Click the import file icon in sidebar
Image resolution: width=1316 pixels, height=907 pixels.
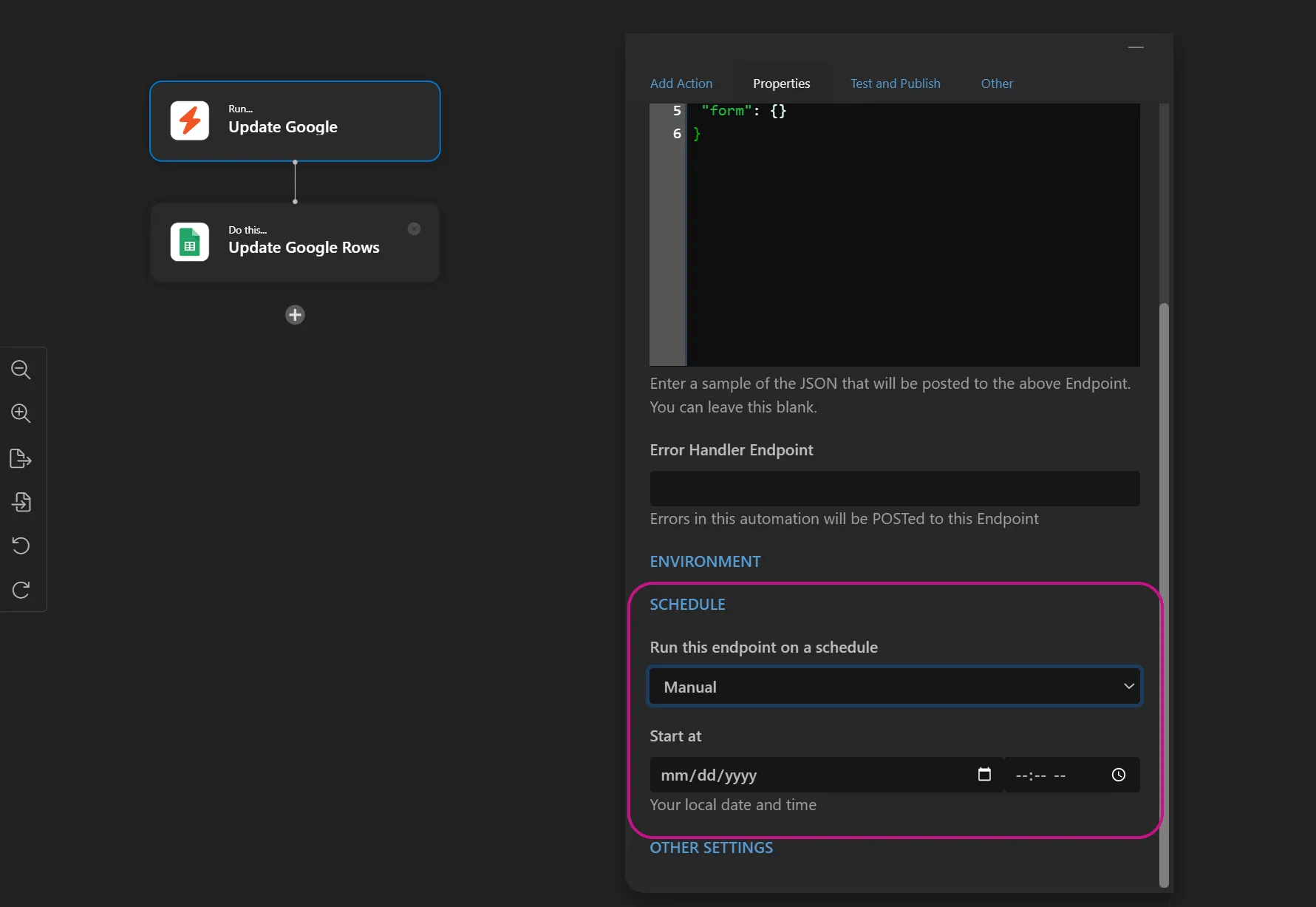click(x=21, y=502)
